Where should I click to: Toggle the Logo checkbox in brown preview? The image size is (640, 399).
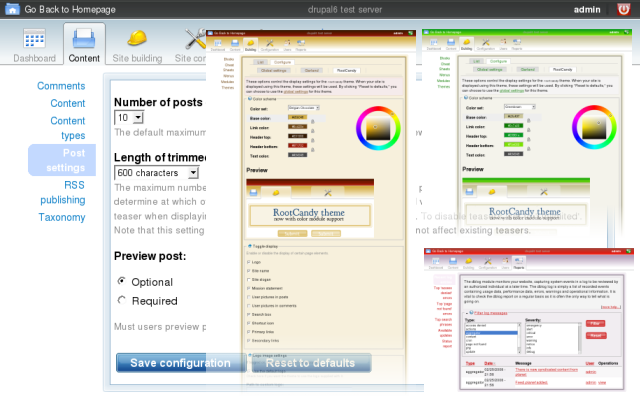pos(249,262)
